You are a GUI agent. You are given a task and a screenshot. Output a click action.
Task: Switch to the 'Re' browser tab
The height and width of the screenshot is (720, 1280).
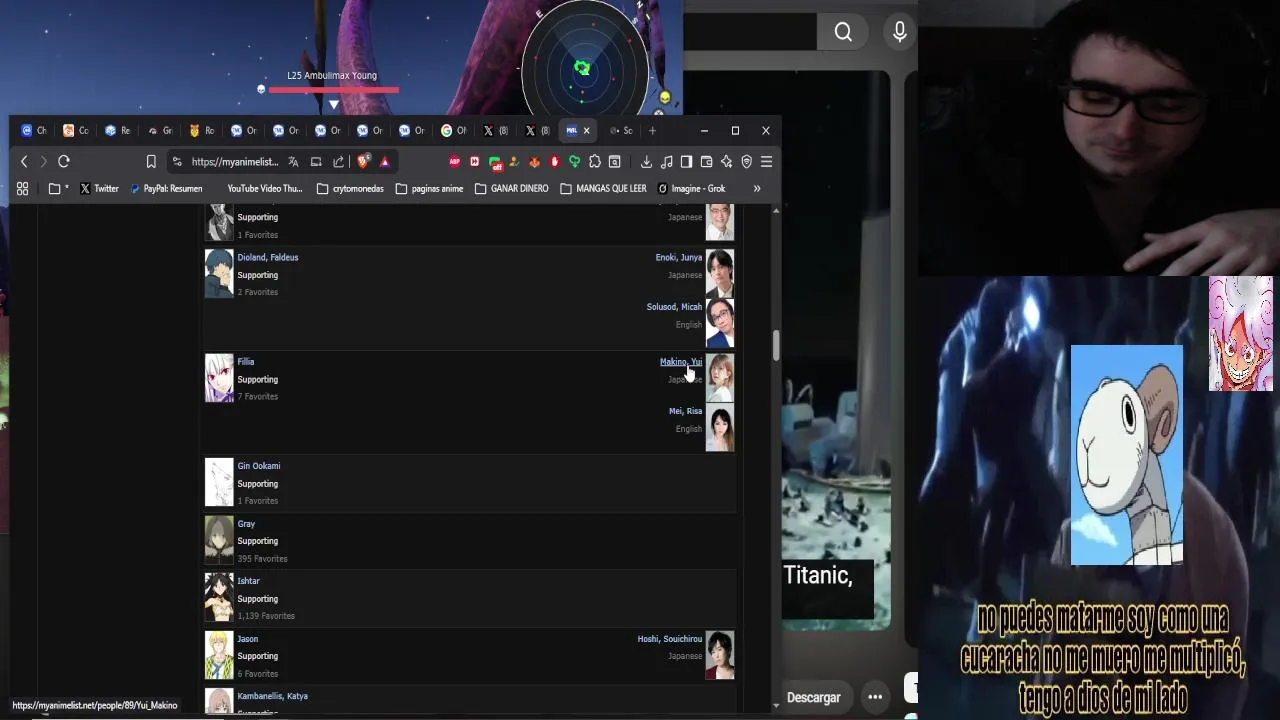(118, 130)
